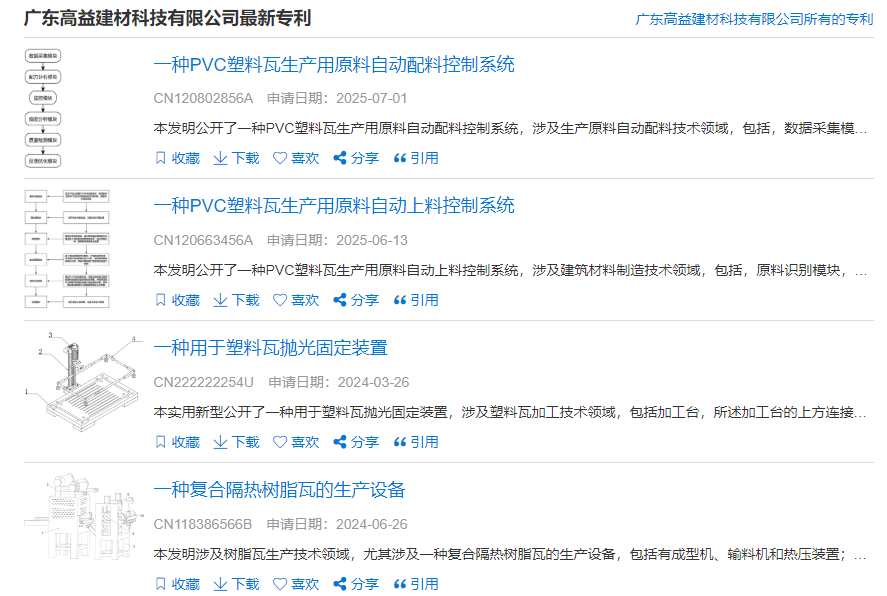887x596 pixels.
Task: Open patent 一种复合隔热树脂瓦的生产设备
Action: point(280,490)
